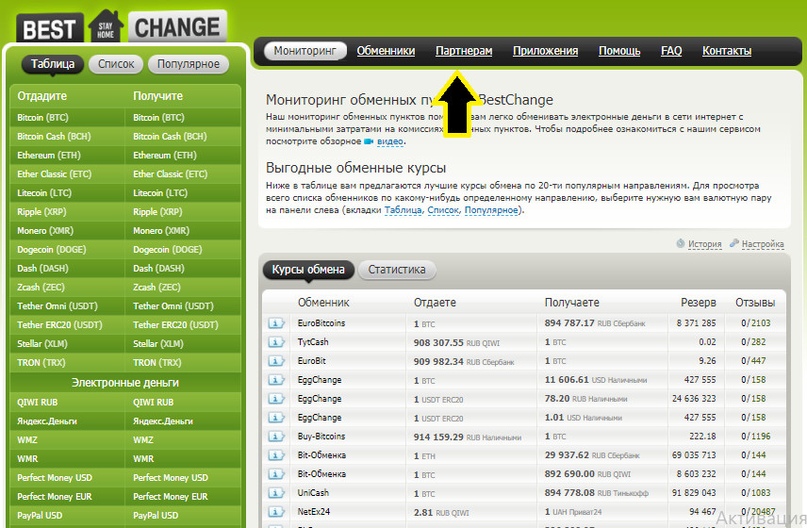The width and height of the screenshot is (807, 528).
Task: Open the TytCash exchanger name
Action: pos(313,342)
